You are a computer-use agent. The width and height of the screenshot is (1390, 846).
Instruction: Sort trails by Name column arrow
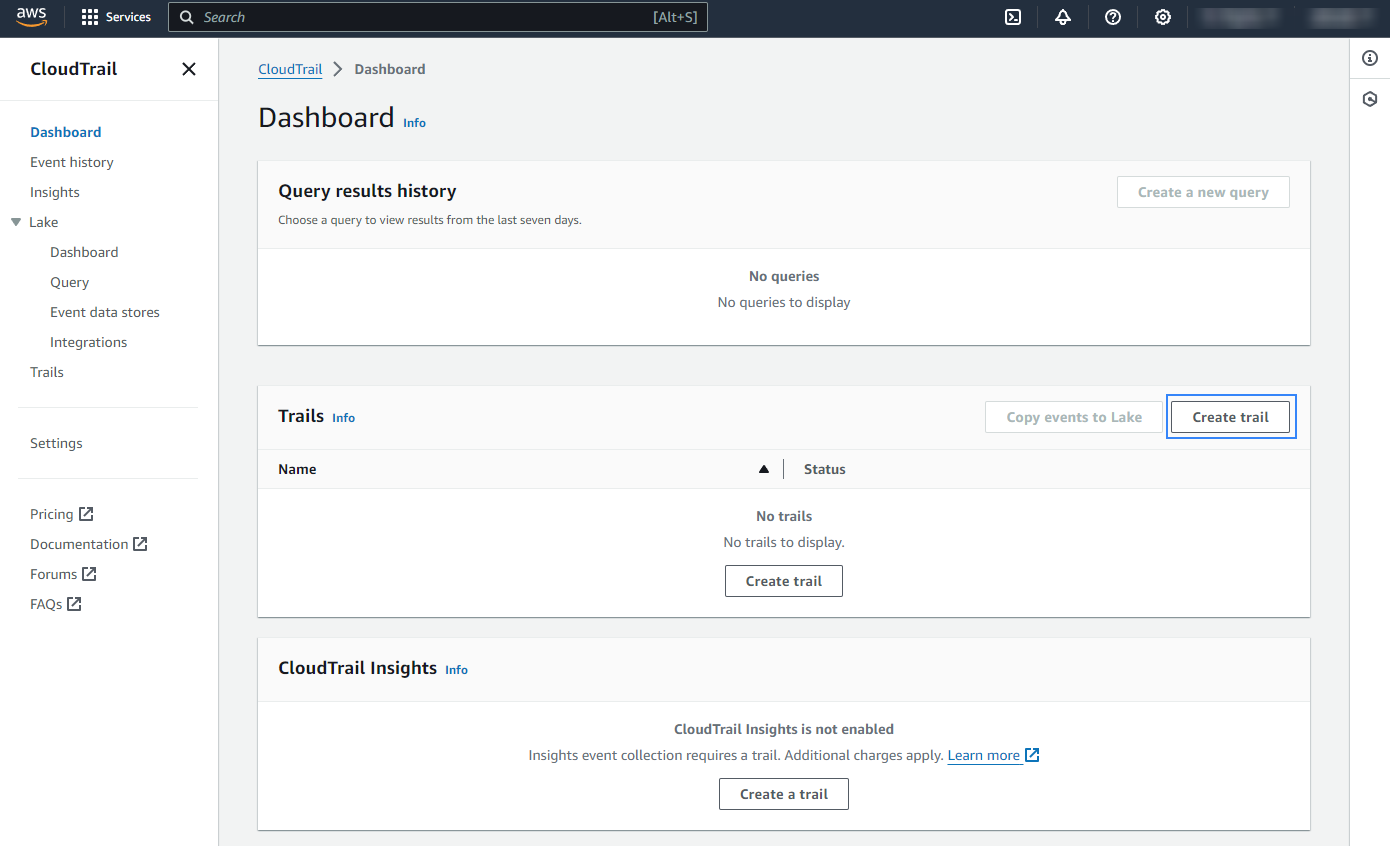pos(764,469)
